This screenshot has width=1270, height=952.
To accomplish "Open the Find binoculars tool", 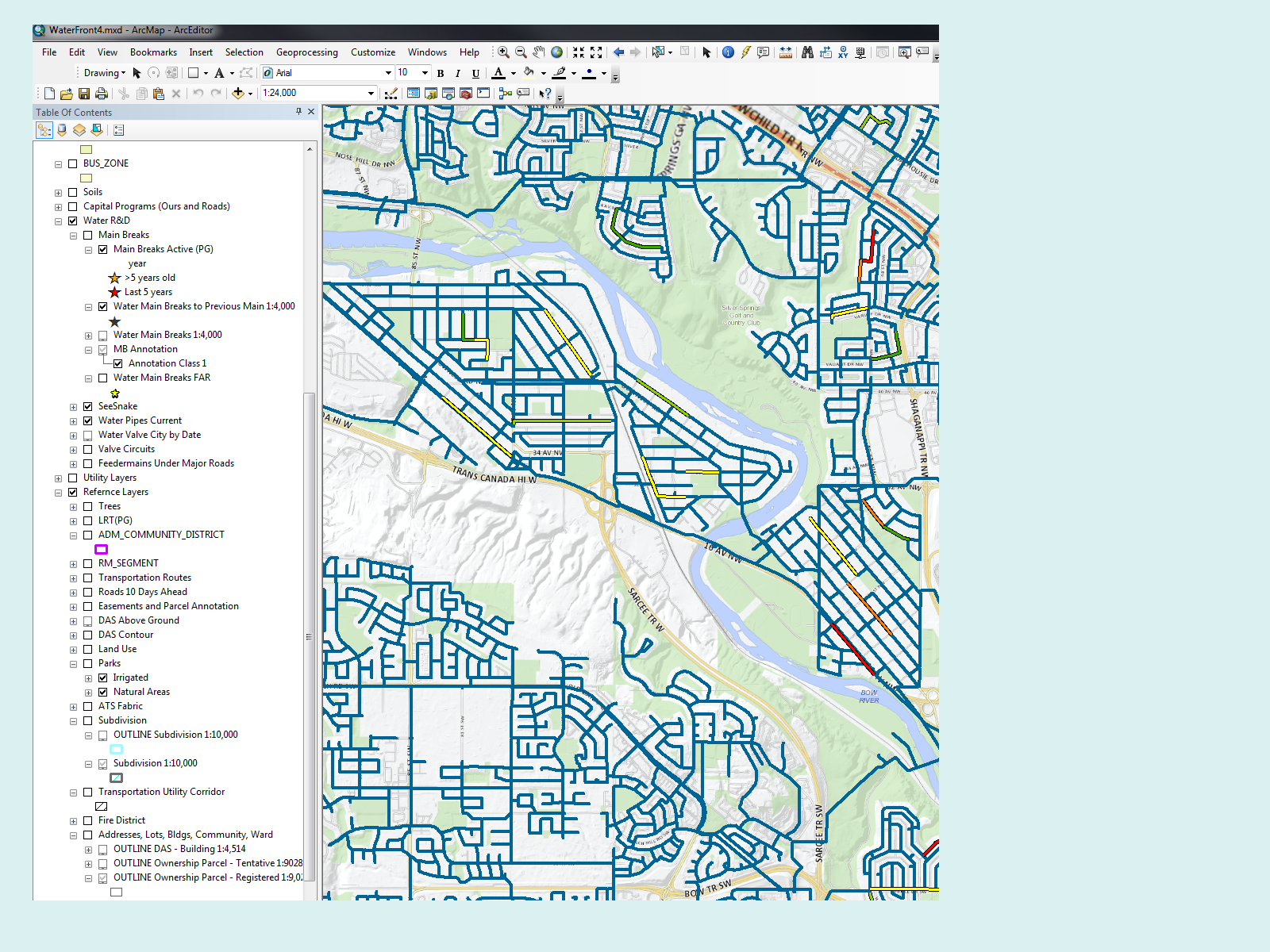I will click(x=807, y=52).
